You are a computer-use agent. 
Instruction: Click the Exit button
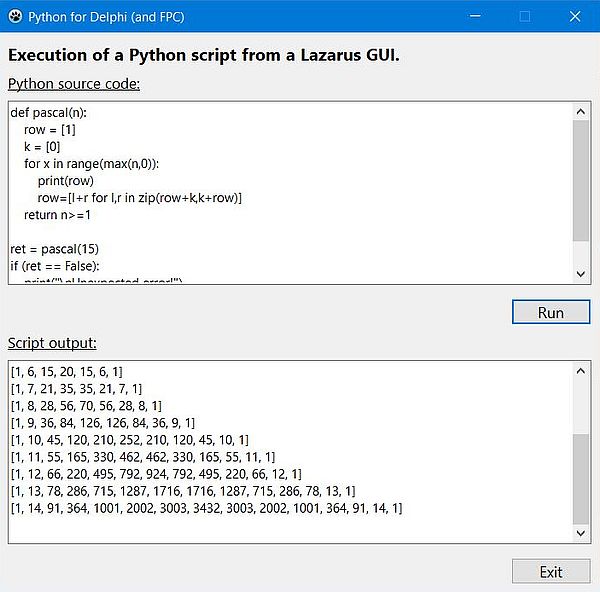(x=551, y=571)
